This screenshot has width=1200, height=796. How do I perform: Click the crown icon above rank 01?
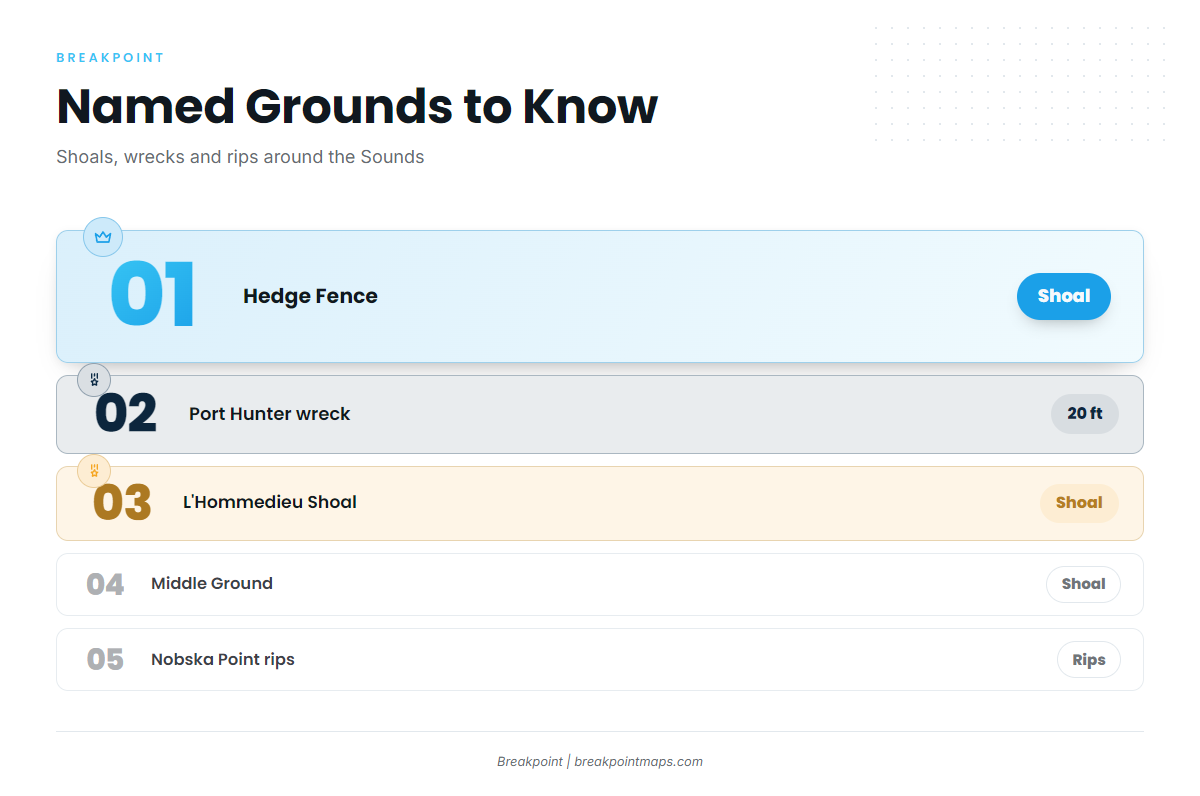(x=102, y=237)
